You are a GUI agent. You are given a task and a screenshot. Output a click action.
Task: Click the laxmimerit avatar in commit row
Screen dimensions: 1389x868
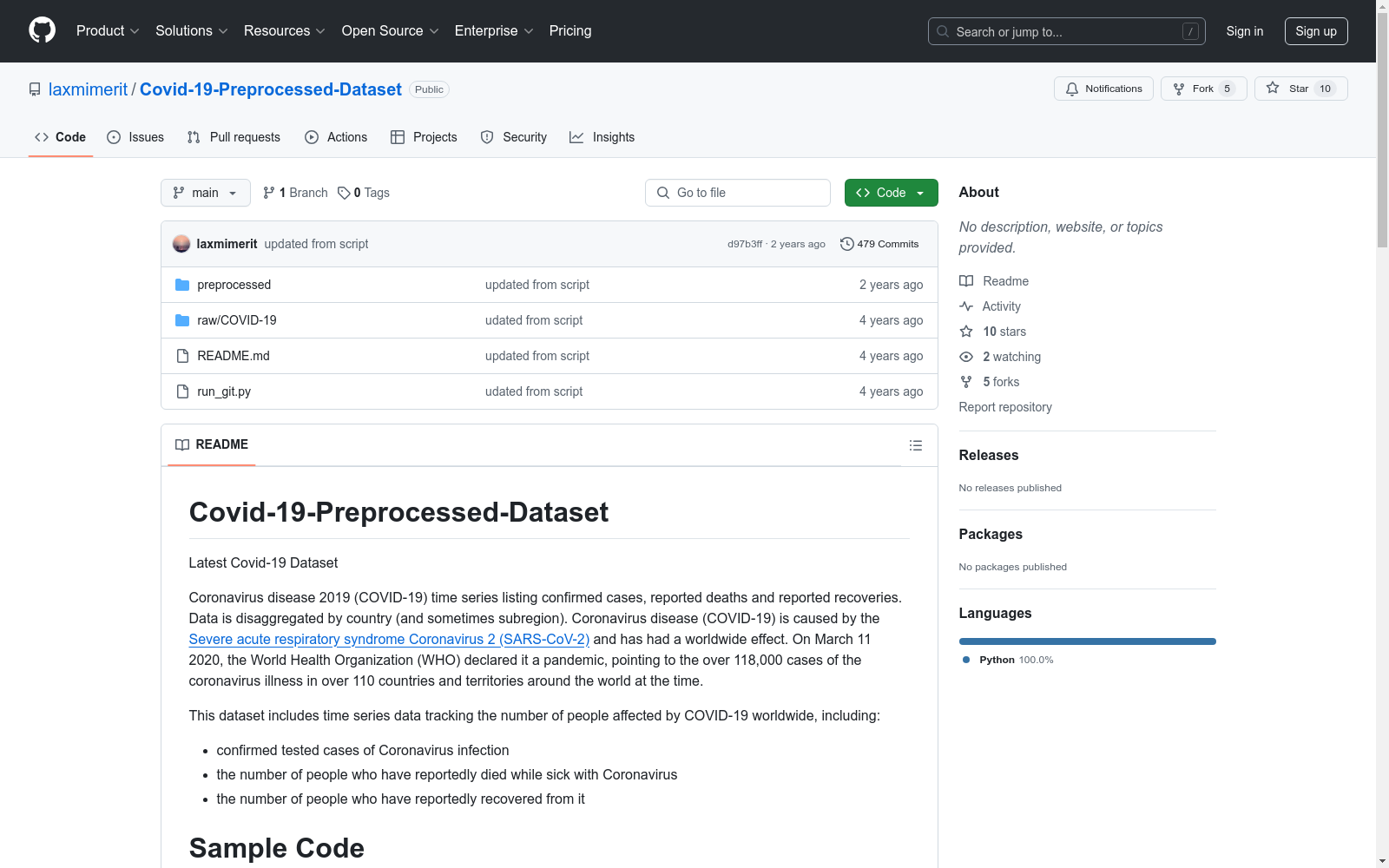[x=181, y=244]
